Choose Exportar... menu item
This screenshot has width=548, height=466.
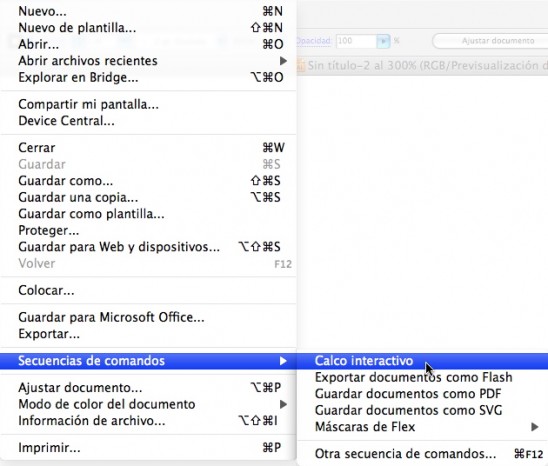(x=148, y=334)
